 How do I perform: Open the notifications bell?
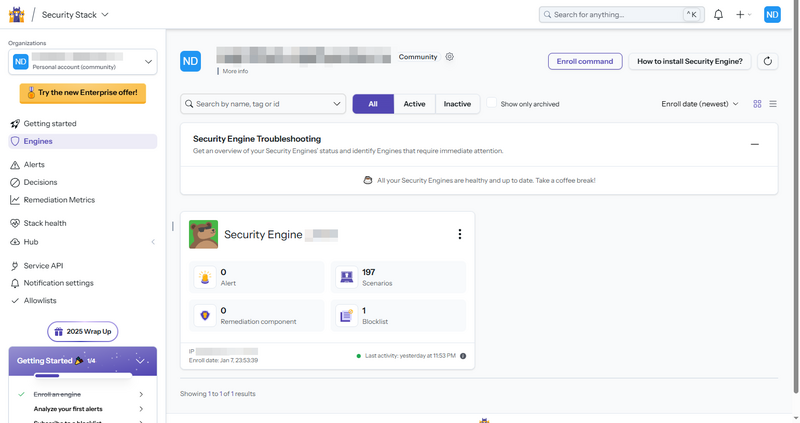pos(718,15)
